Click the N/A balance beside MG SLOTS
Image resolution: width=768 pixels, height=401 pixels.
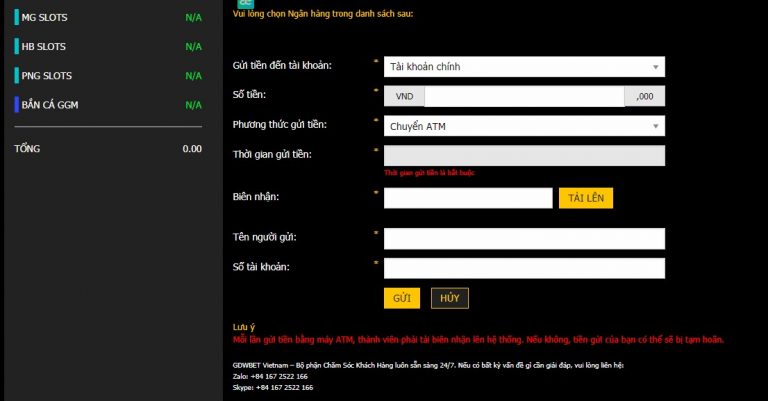(193, 17)
